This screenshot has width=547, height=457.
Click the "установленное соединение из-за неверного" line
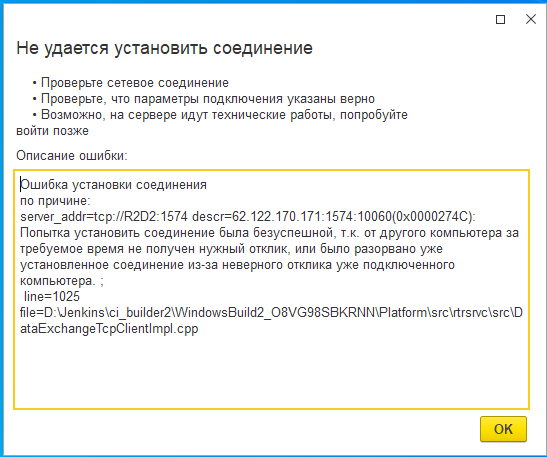237,265
